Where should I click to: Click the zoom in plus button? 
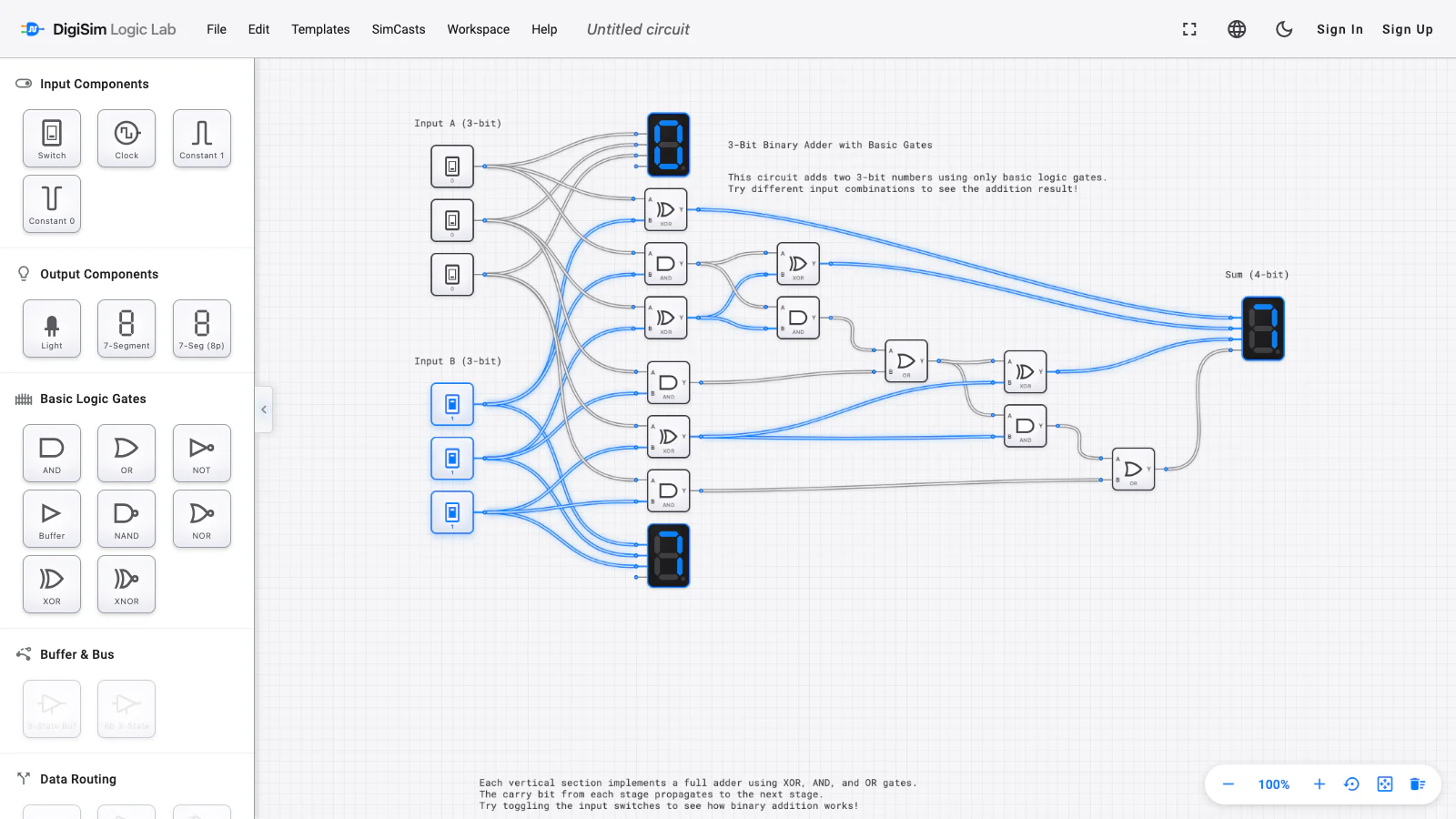(x=1319, y=784)
